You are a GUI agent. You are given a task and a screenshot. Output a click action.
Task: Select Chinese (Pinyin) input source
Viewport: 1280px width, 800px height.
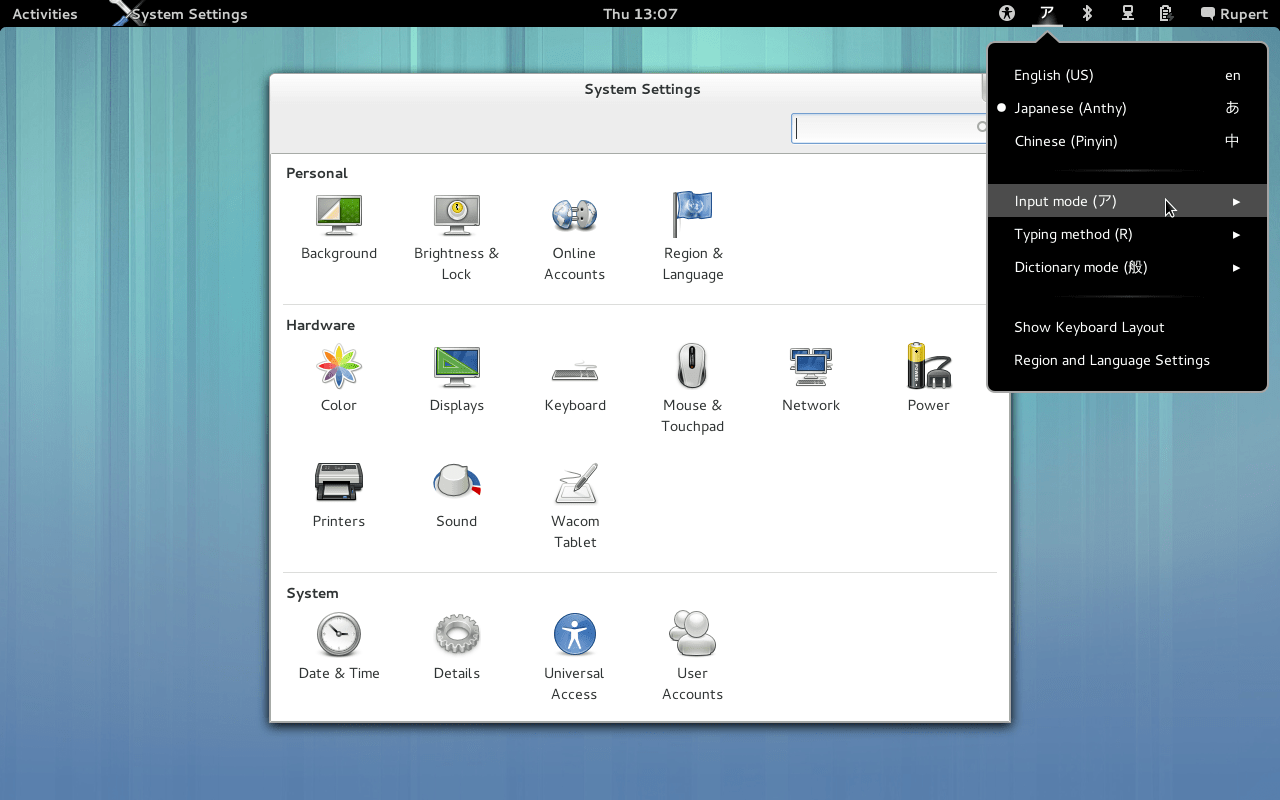(x=1127, y=141)
